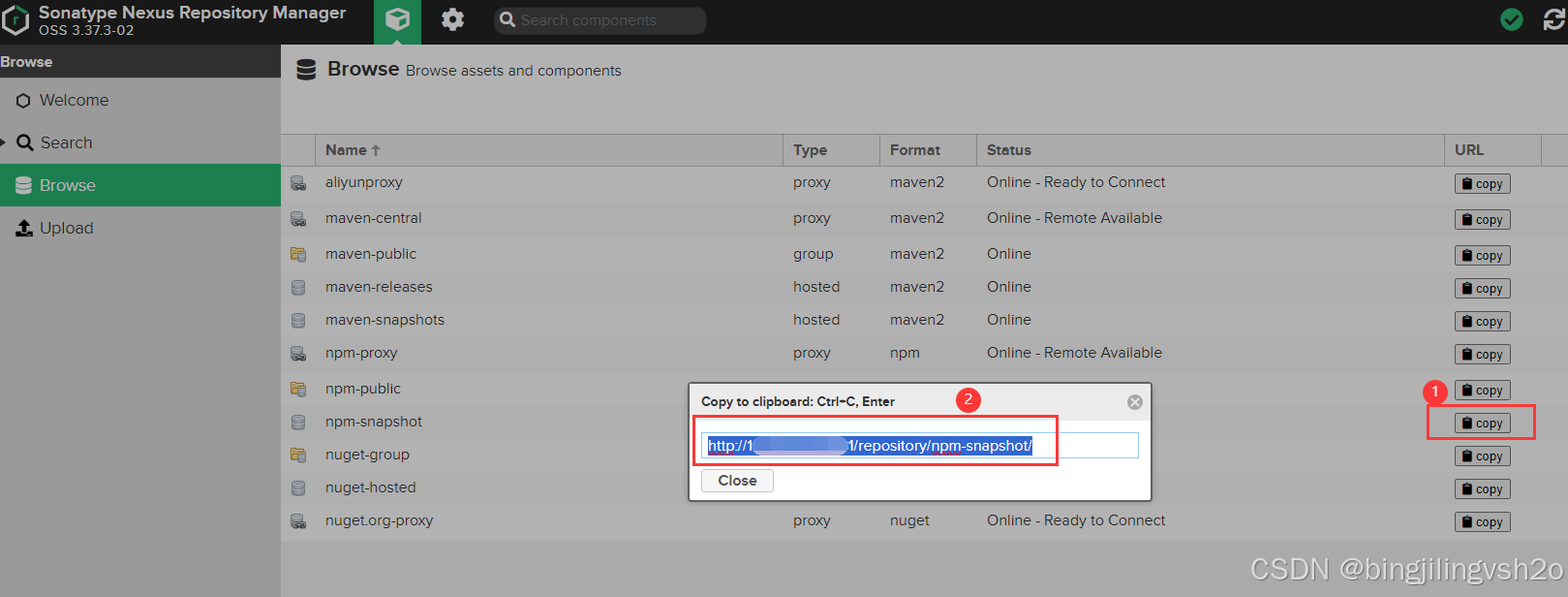This screenshot has width=1568, height=597.
Task: Click the Sonatype Nexus logo icon
Action: pyautogui.click(x=15, y=20)
